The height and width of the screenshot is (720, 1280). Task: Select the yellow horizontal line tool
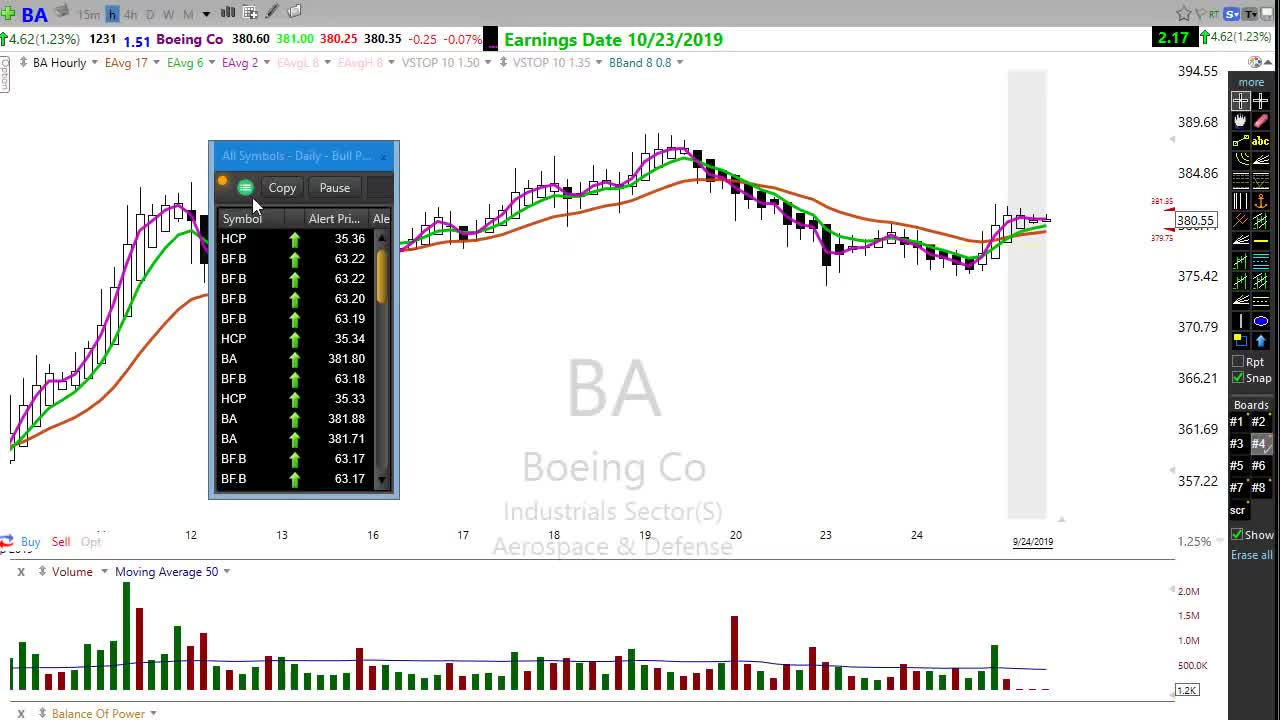point(1260,241)
